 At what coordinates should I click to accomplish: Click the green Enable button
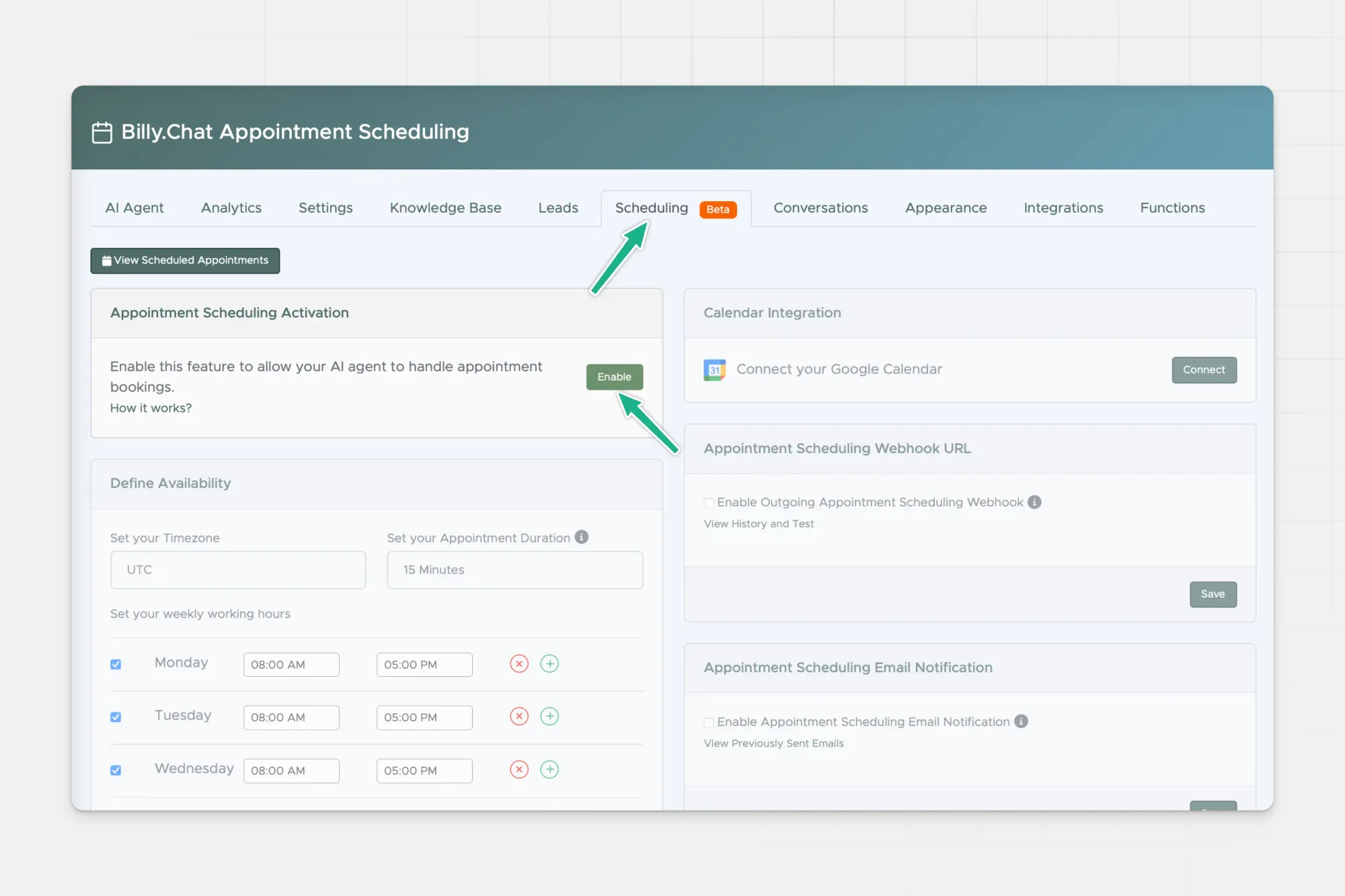pyautogui.click(x=614, y=377)
